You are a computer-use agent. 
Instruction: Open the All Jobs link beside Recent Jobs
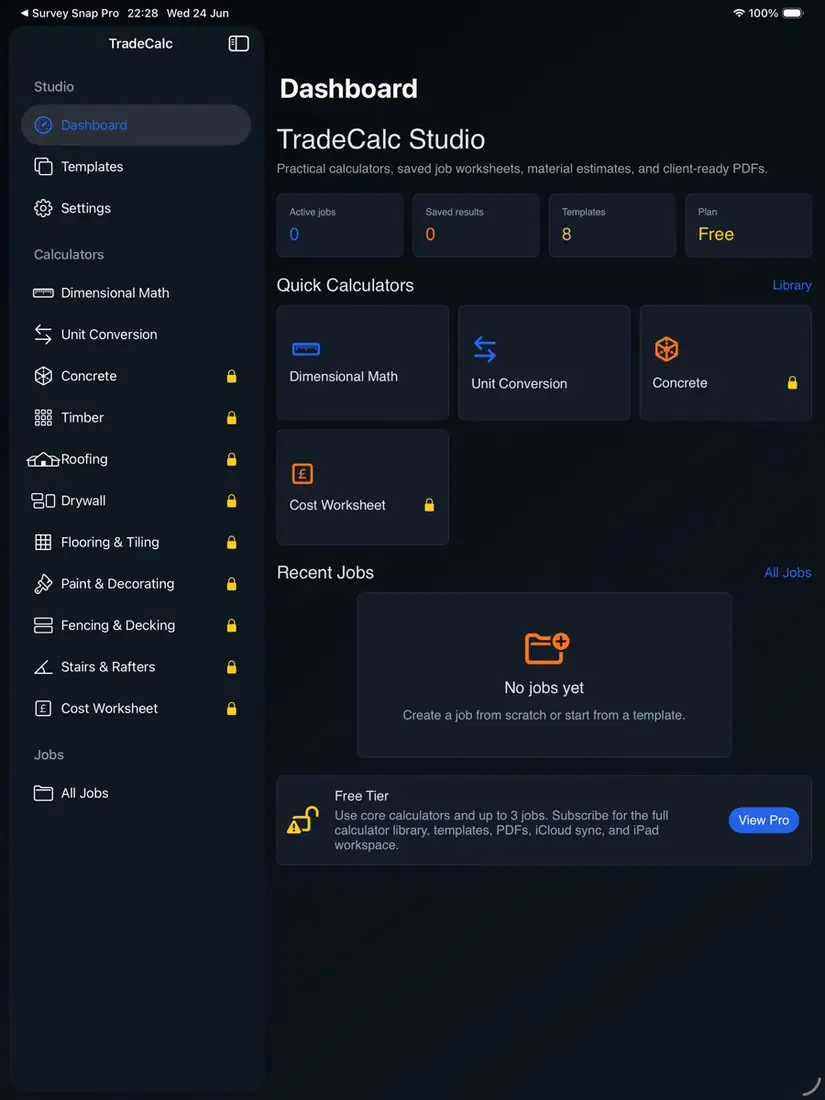[x=788, y=572]
